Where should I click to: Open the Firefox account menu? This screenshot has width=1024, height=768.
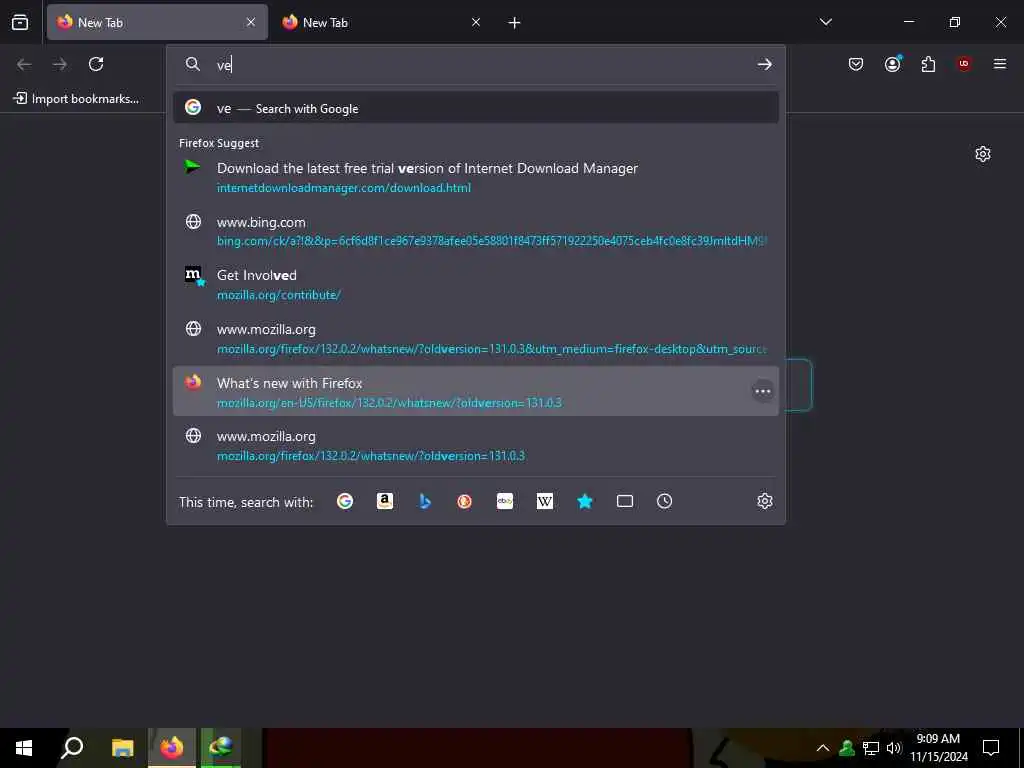tap(893, 64)
